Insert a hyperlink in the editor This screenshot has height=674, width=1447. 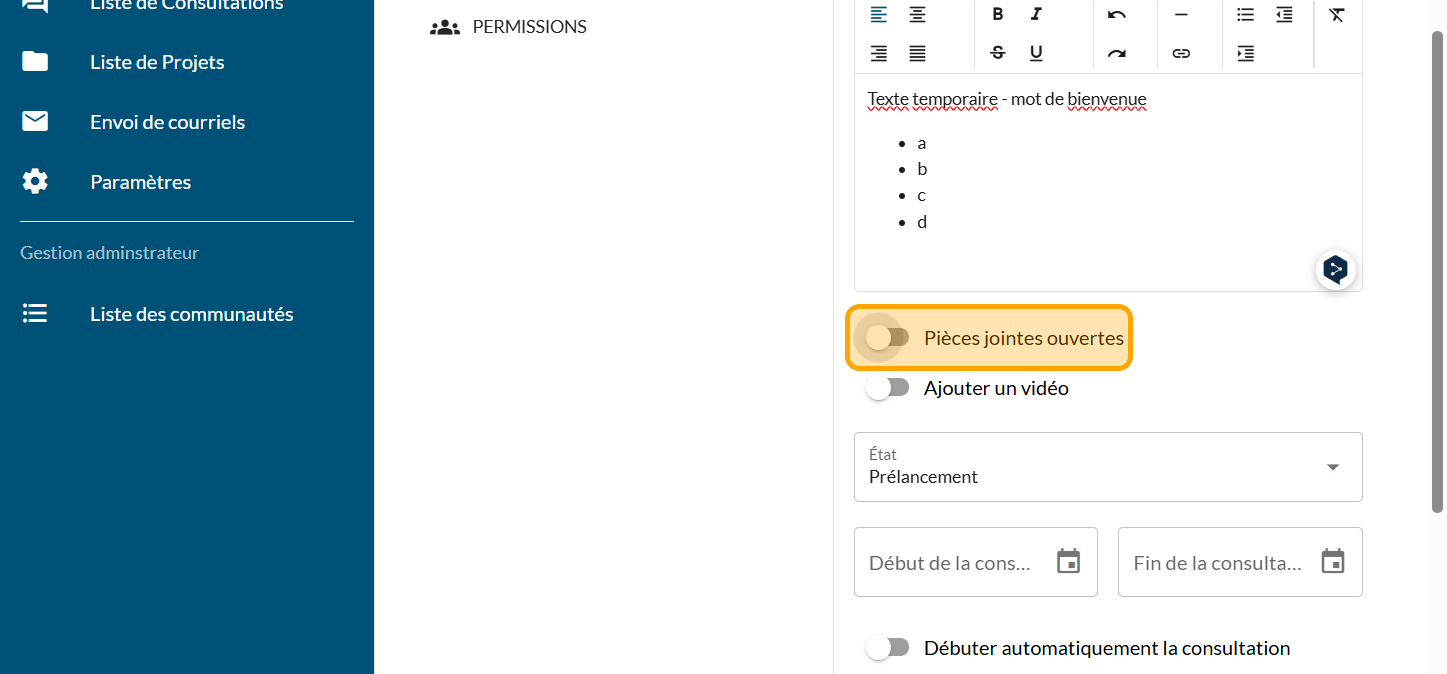coord(1181,53)
